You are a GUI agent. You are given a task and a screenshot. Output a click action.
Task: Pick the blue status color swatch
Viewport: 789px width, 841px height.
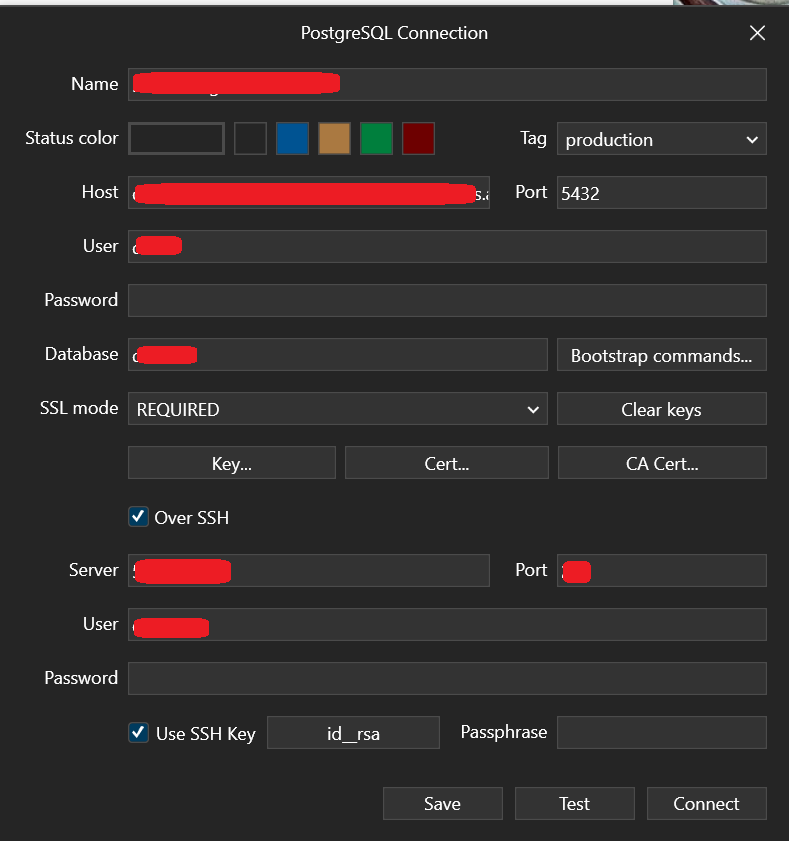[x=292, y=138]
